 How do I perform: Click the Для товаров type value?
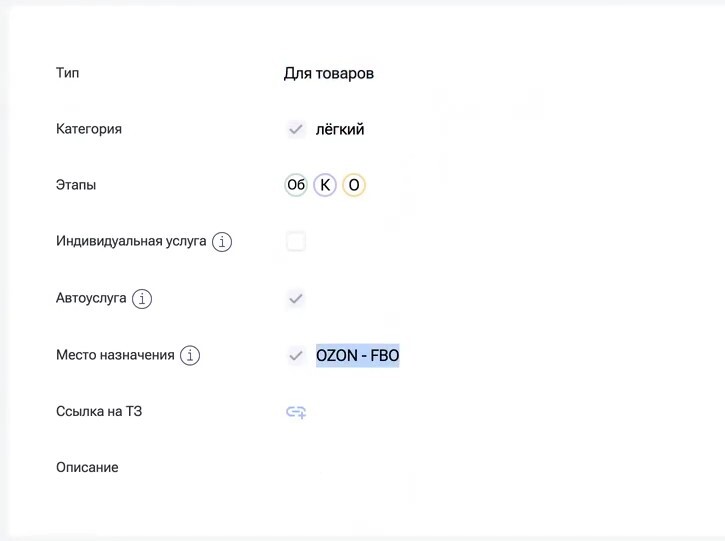[329, 73]
